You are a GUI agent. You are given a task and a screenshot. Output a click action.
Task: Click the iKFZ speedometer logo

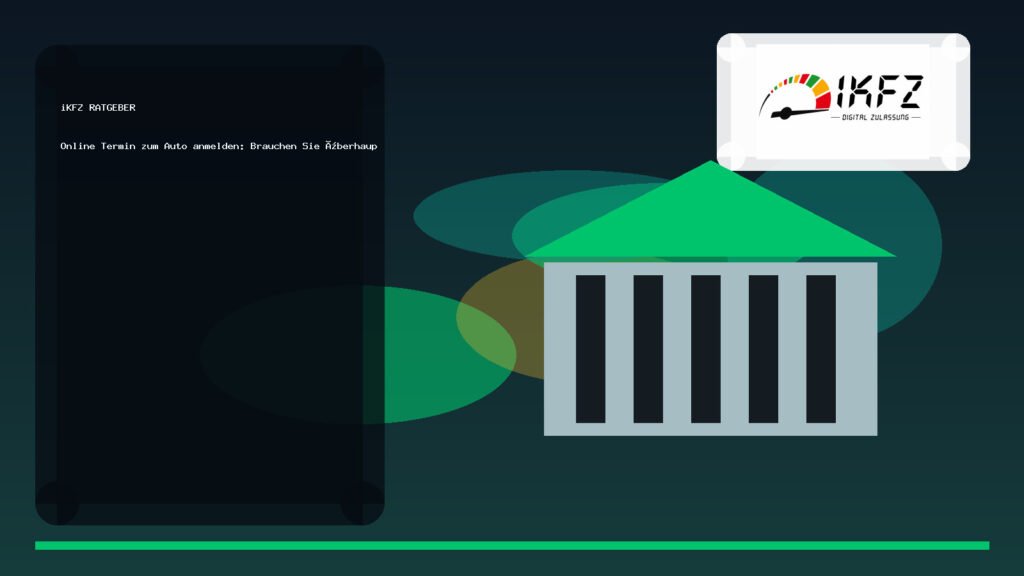pyautogui.click(x=841, y=97)
